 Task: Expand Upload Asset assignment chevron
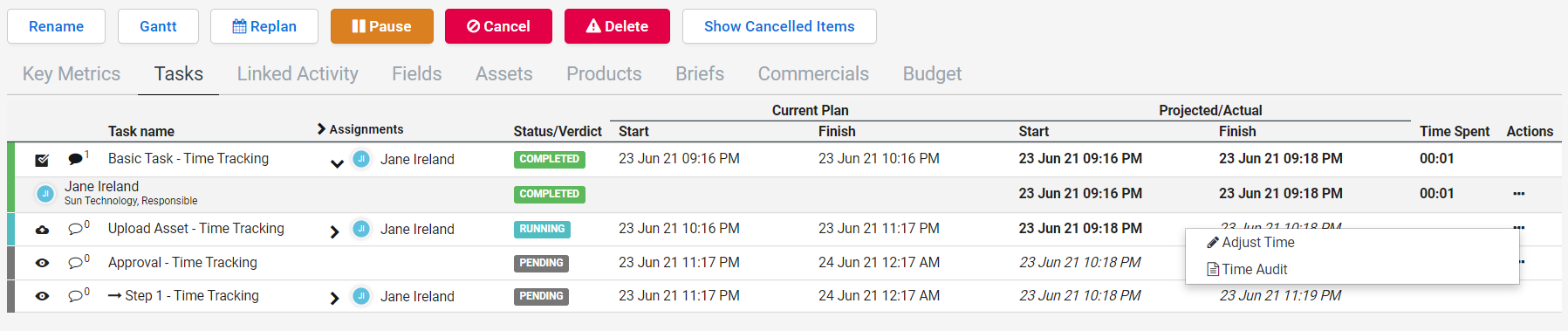point(335,231)
